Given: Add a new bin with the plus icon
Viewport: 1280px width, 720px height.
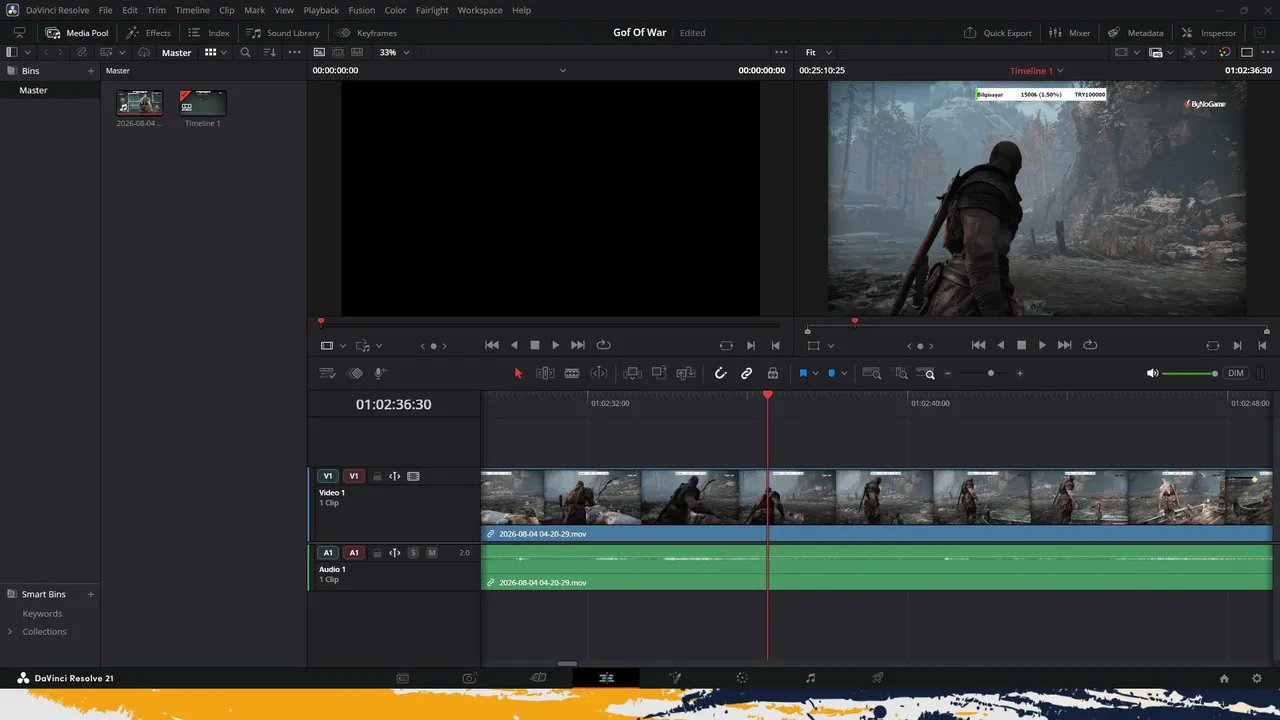Looking at the screenshot, I should pyautogui.click(x=90, y=71).
